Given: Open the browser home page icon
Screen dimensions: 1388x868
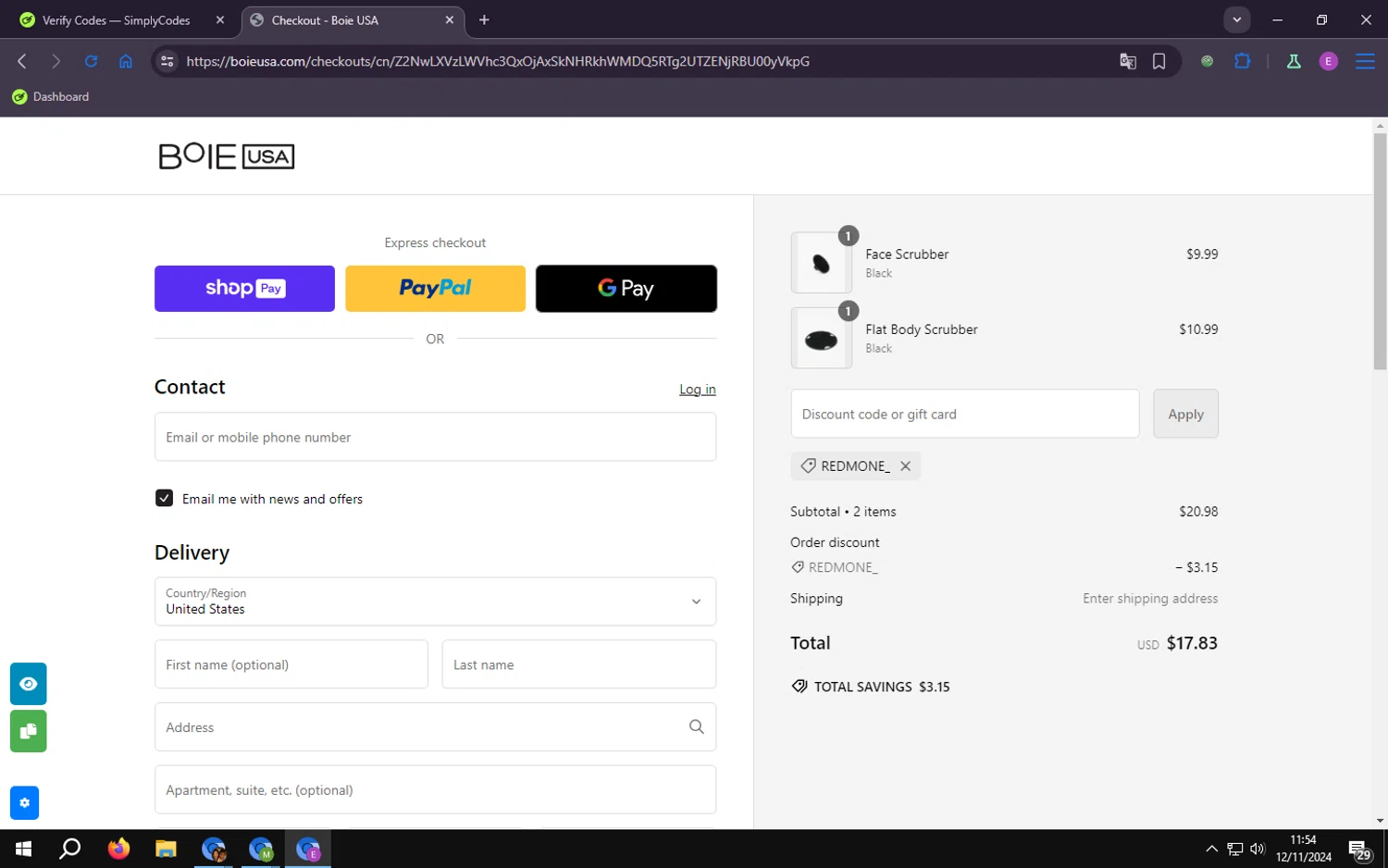Looking at the screenshot, I should tap(126, 61).
